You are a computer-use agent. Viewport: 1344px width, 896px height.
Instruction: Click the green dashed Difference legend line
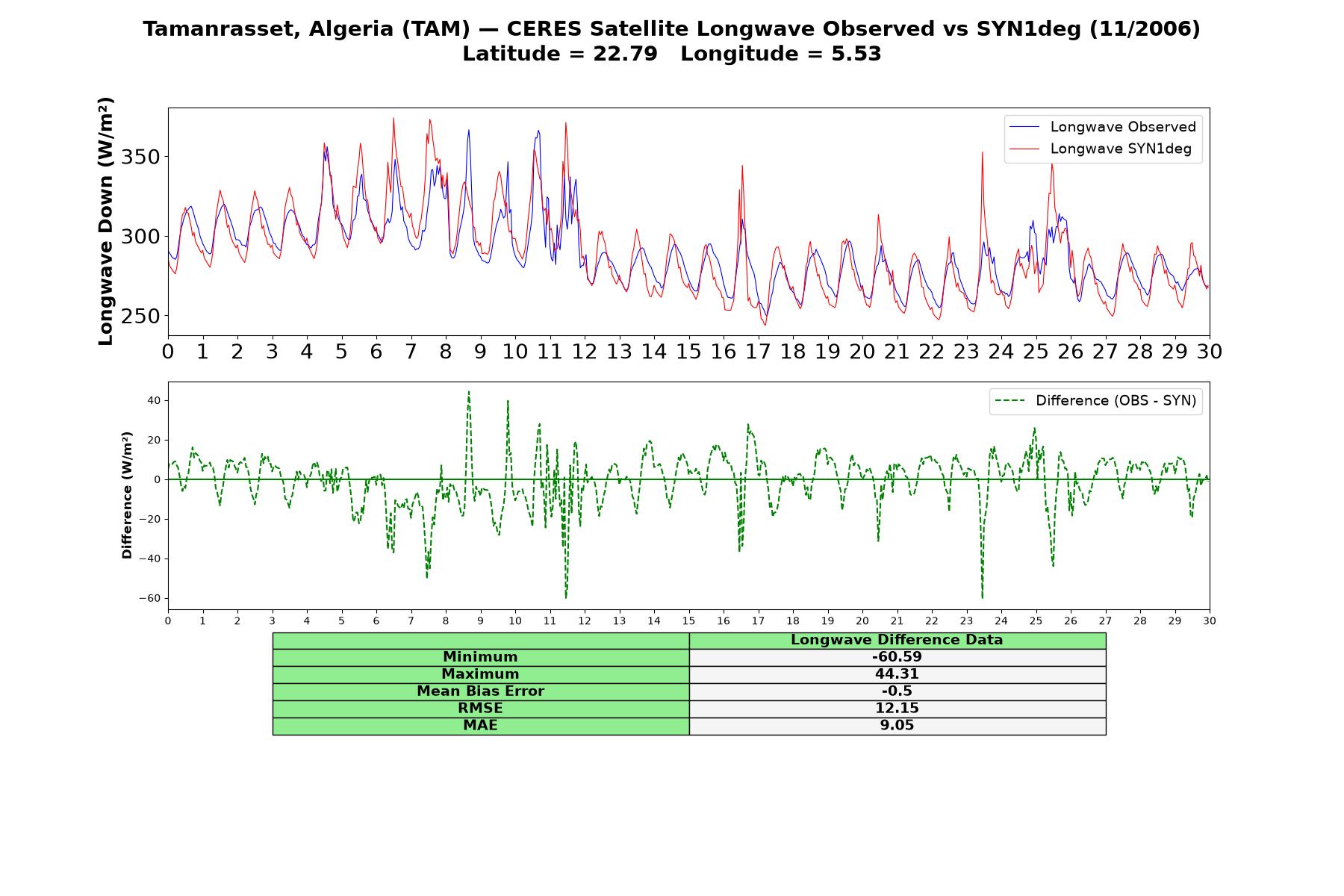[x=1010, y=401]
